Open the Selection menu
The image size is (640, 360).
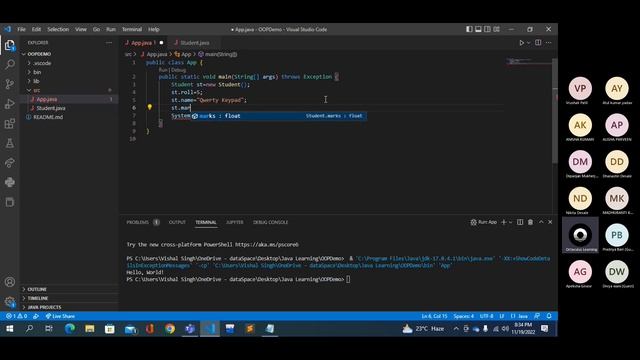click(x=58, y=29)
